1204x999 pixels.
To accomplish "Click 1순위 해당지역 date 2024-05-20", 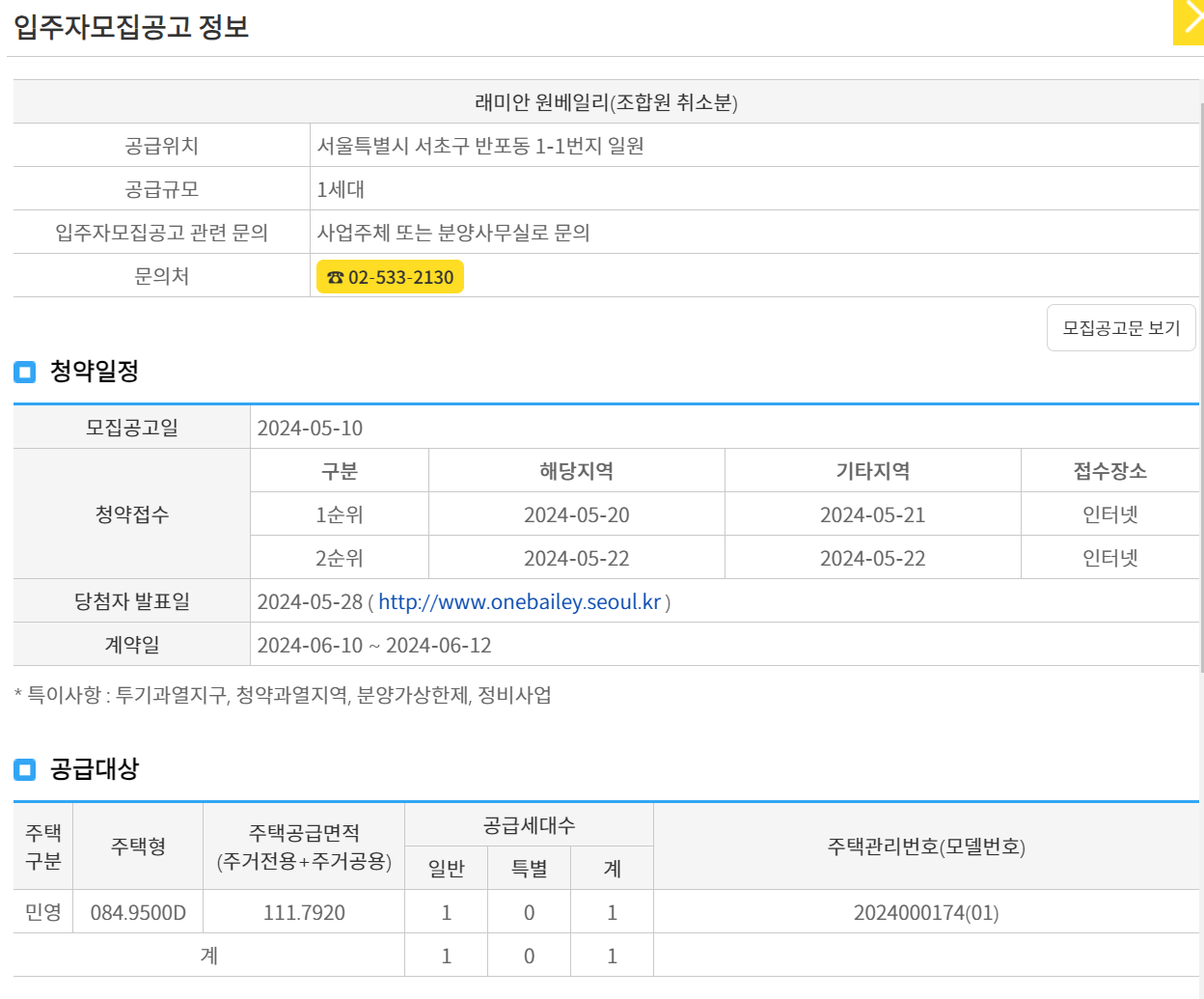I will (x=576, y=515).
